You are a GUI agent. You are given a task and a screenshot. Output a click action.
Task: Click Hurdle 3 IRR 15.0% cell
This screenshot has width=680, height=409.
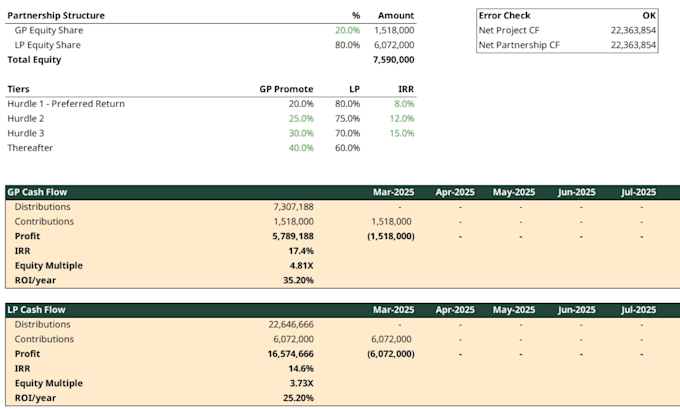[x=402, y=134]
